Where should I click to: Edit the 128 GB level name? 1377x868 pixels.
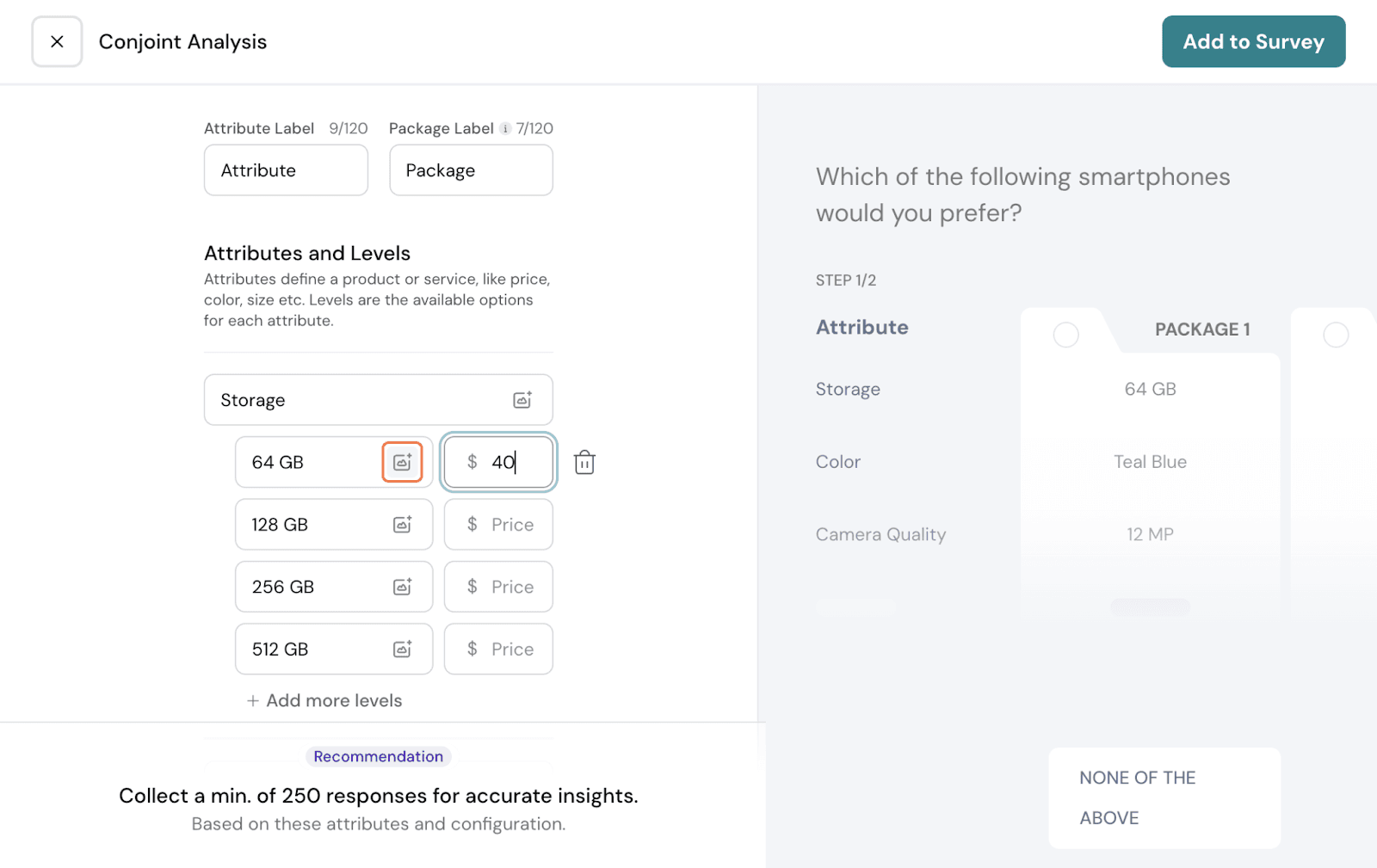pos(310,525)
